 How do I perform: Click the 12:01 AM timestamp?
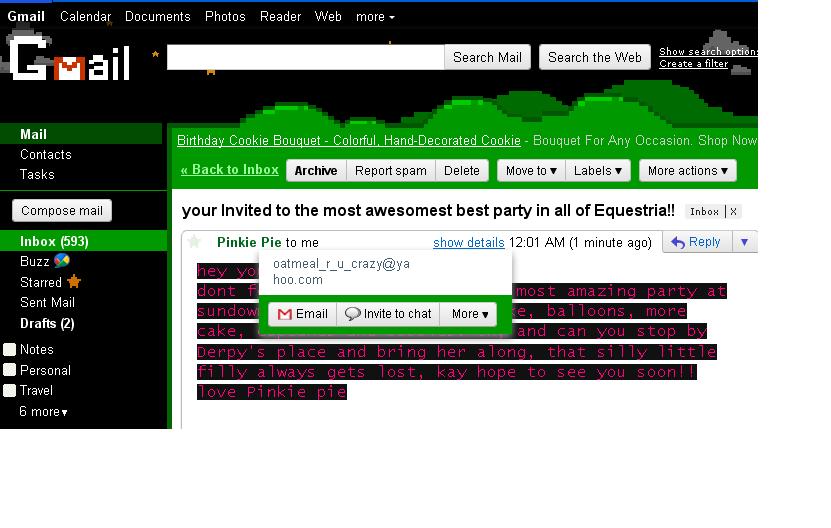coord(580,243)
